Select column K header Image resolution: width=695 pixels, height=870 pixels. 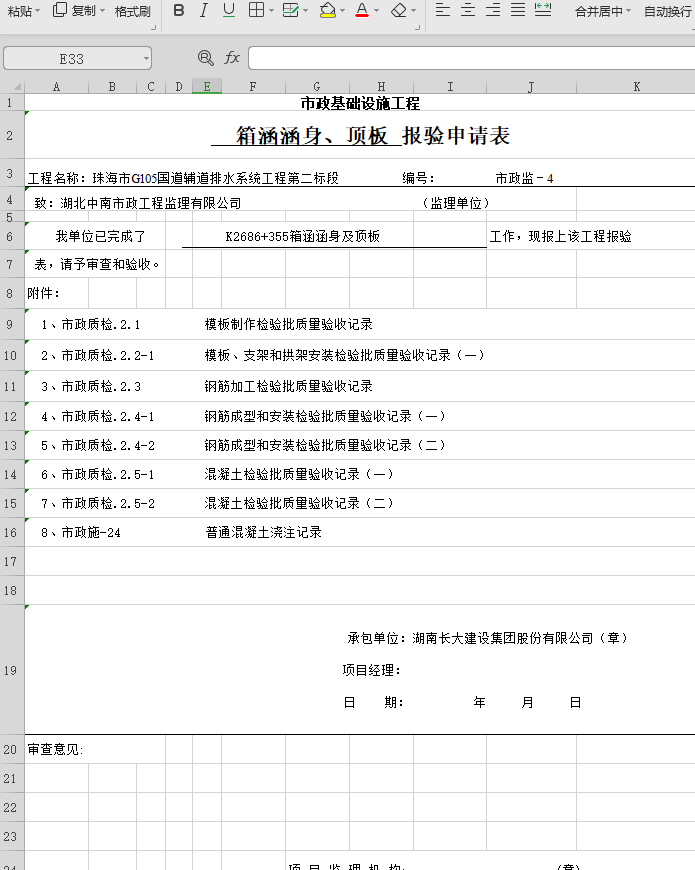coord(636,87)
